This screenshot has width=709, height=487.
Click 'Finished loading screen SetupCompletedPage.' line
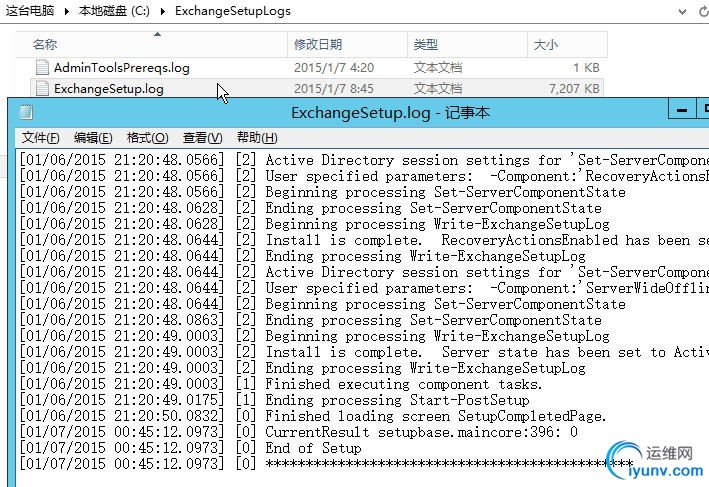(436, 416)
